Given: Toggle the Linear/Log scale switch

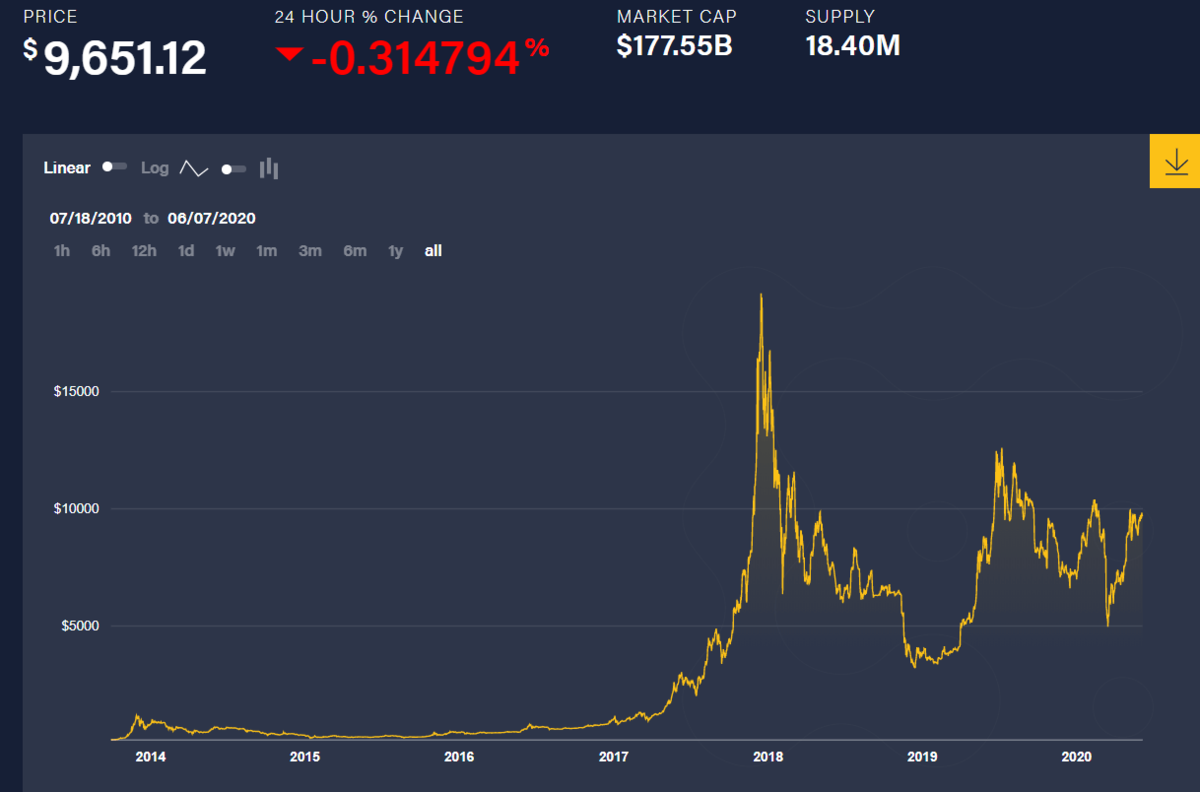Looking at the screenshot, I should 114,167.
